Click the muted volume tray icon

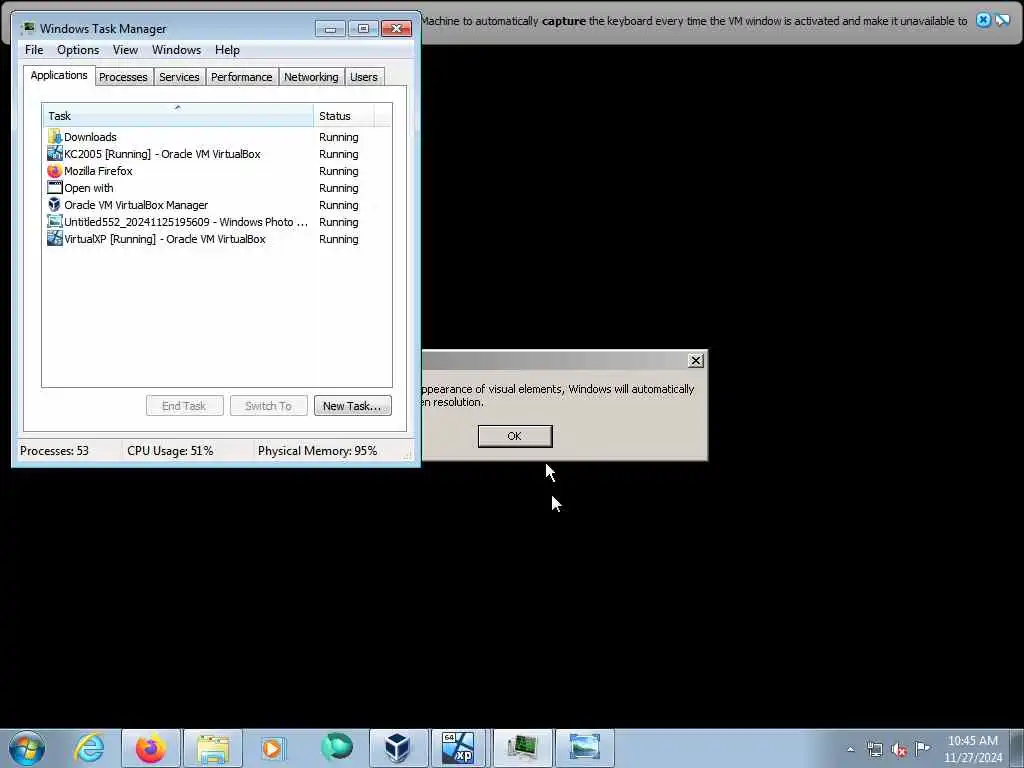click(x=899, y=749)
